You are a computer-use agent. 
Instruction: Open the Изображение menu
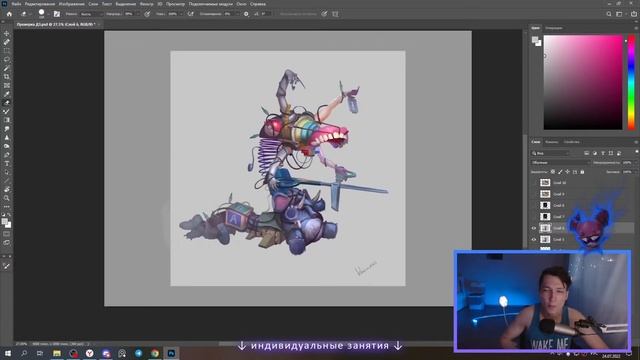[71, 4]
